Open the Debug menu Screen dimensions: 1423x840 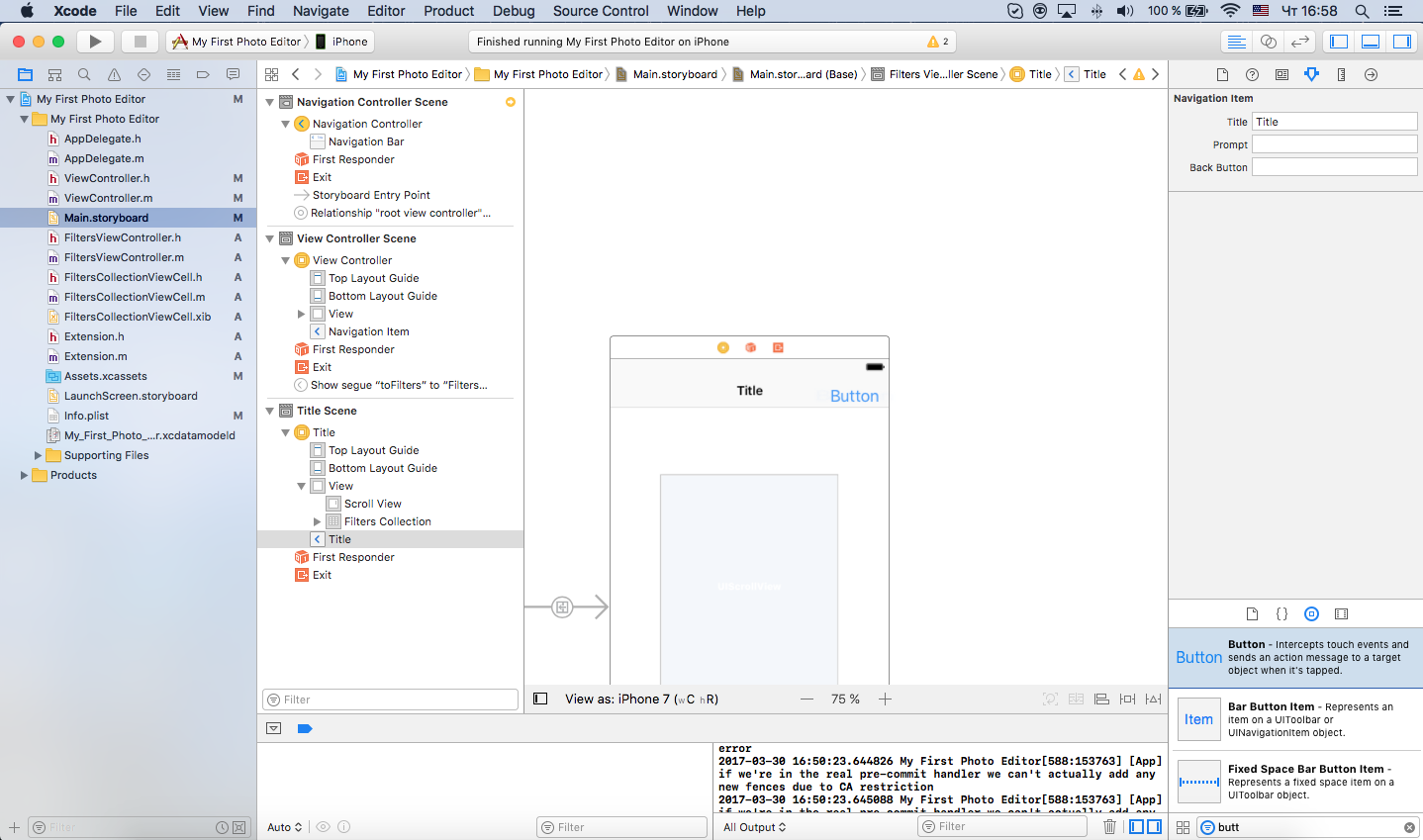click(x=514, y=11)
